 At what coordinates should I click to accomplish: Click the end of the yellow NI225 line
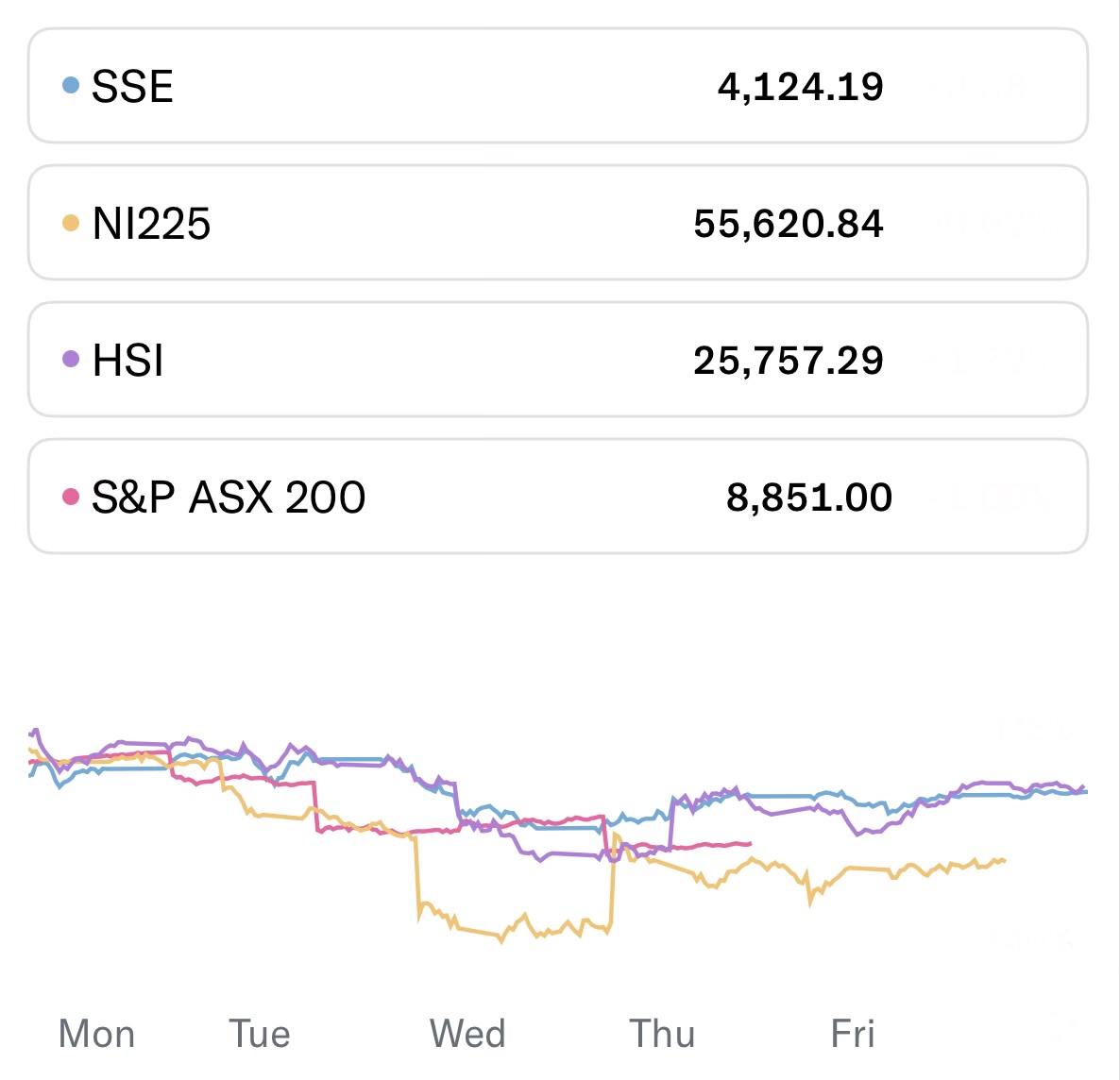[x=1005, y=860]
